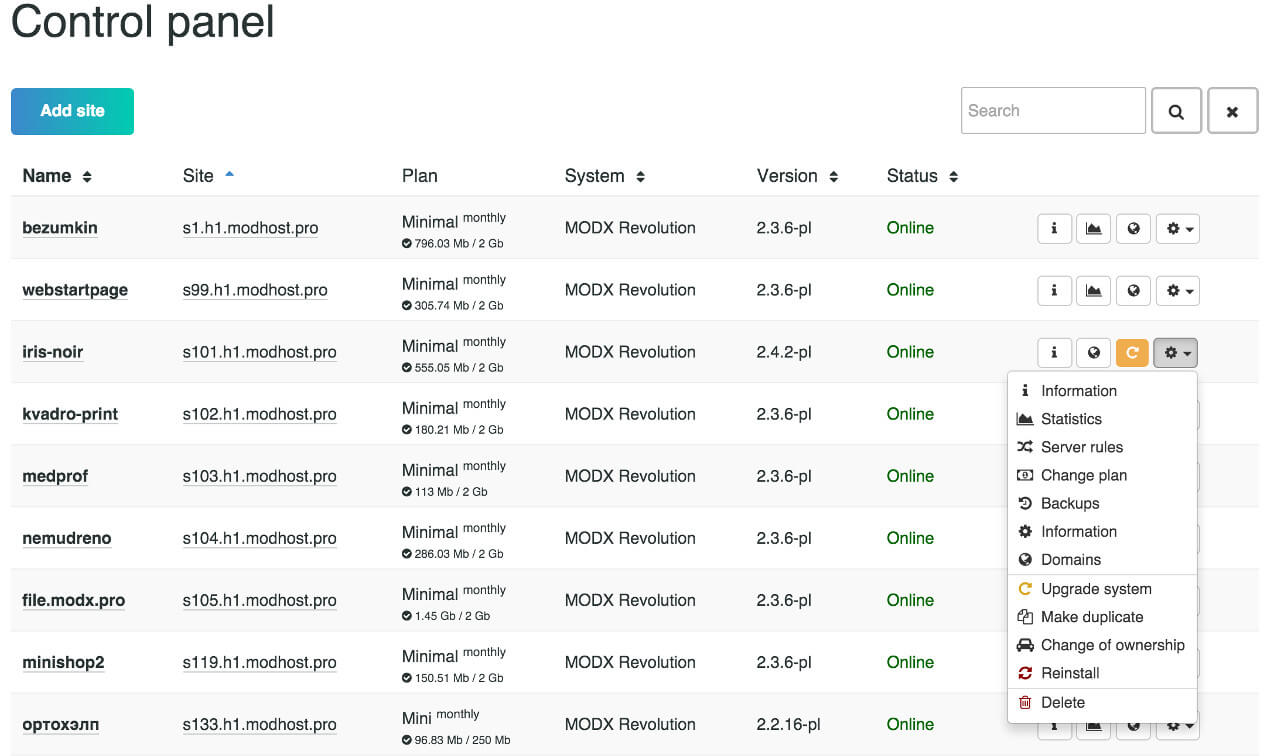The height and width of the screenshot is (756, 1274).
Task: Click the info icon for iris-noir row
Action: coord(1054,352)
